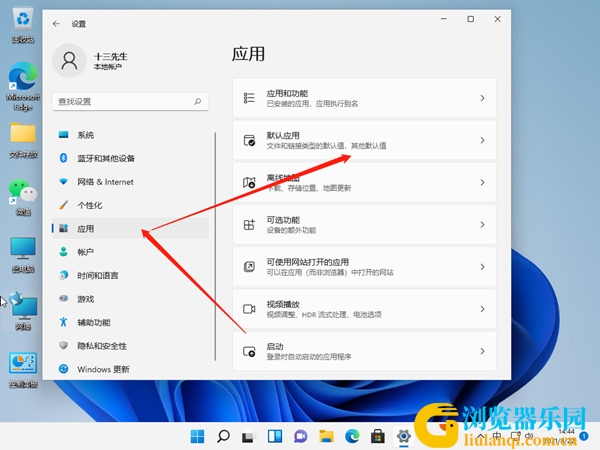
Task: Expand the 应用和功能 chevron
Action: [x=482, y=98]
